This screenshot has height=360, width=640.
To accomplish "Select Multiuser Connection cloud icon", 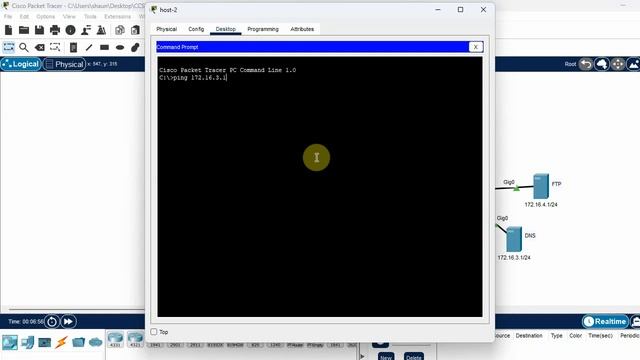I will (x=96, y=342).
